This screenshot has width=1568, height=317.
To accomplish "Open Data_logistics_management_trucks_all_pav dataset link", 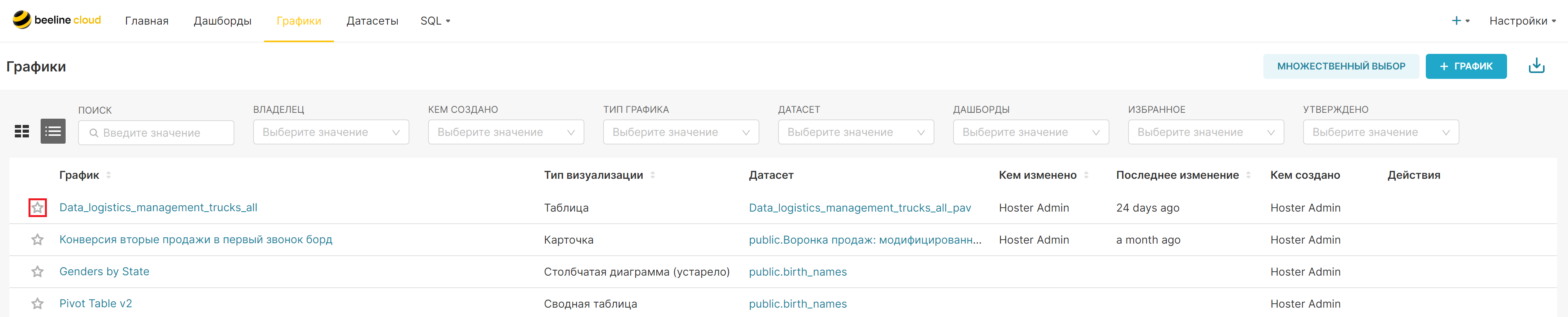I will [859, 207].
